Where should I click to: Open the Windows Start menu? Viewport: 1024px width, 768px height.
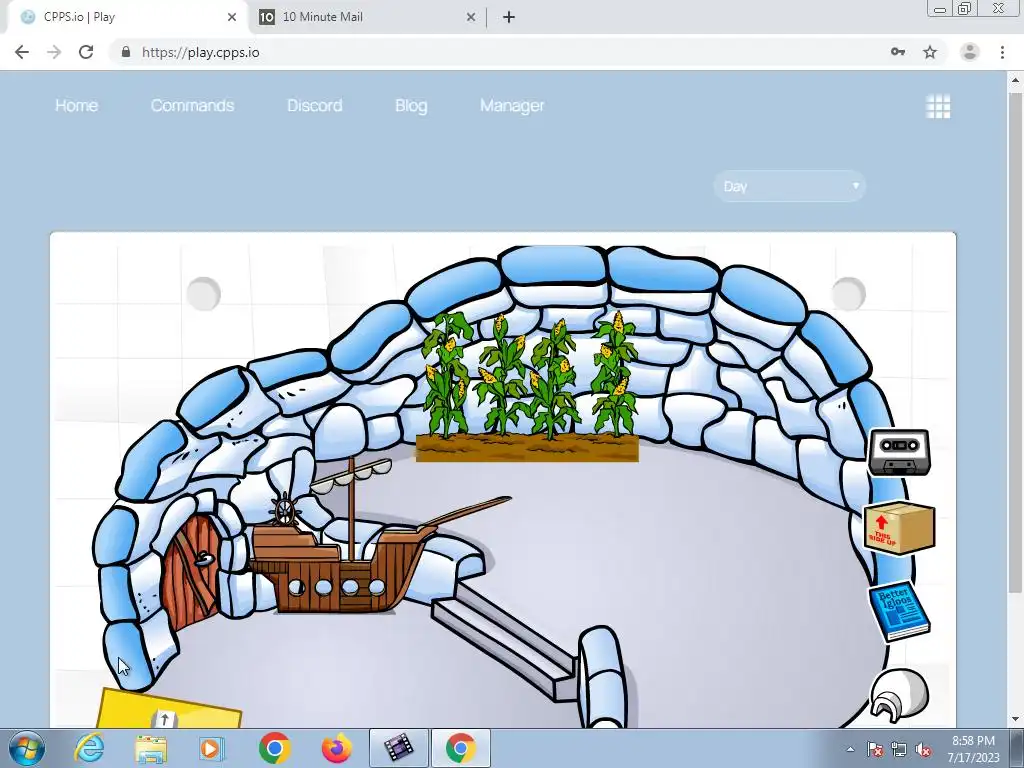[x=26, y=749]
